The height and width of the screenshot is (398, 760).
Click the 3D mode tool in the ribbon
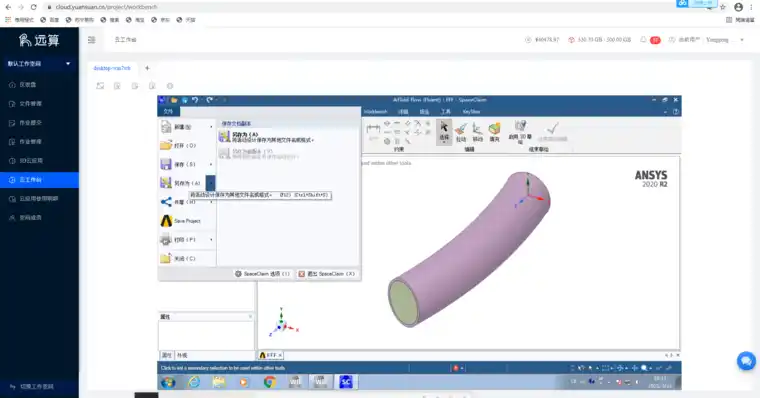[x=520, y=132]
